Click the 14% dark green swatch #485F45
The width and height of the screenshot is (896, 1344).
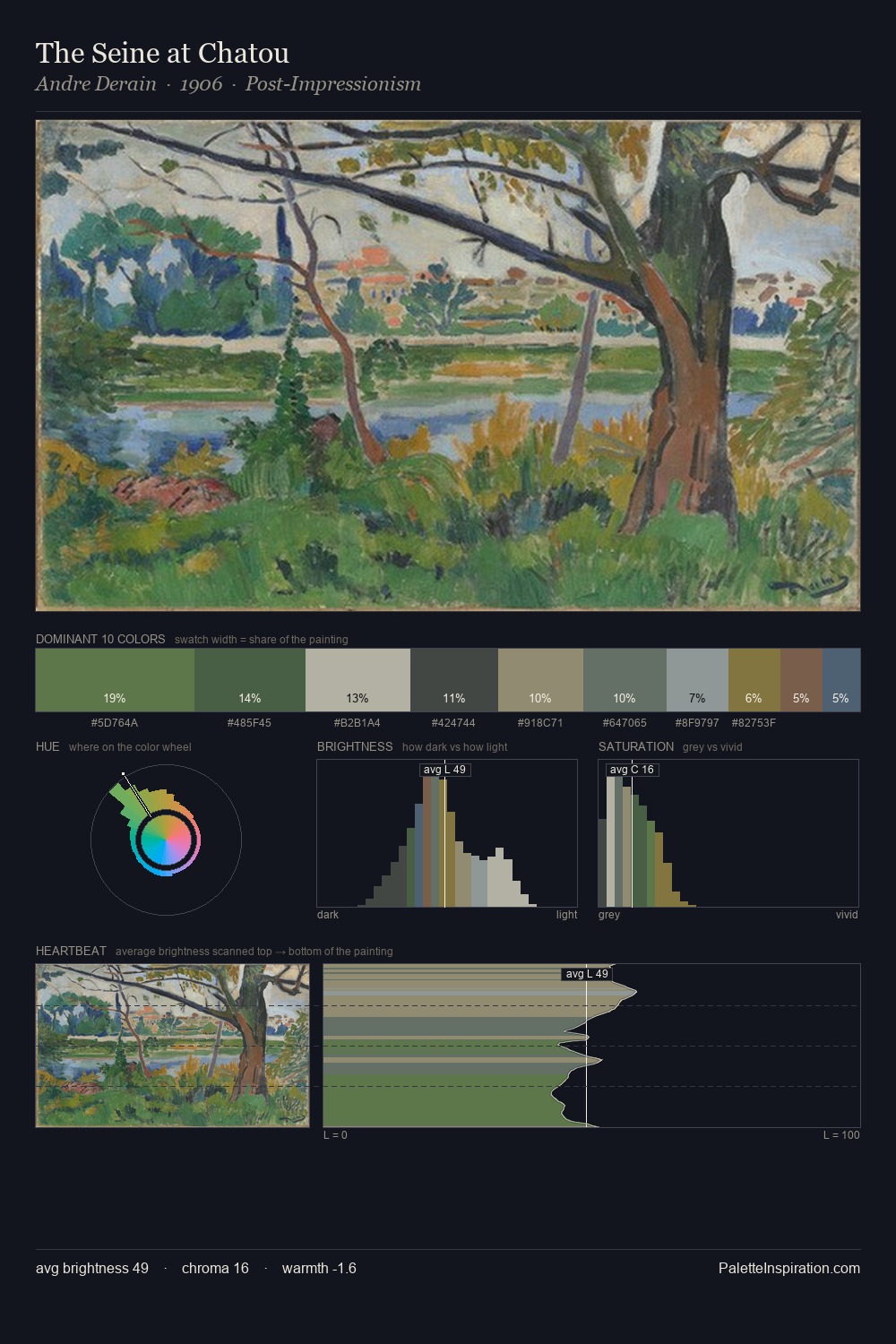click(250, 680)
